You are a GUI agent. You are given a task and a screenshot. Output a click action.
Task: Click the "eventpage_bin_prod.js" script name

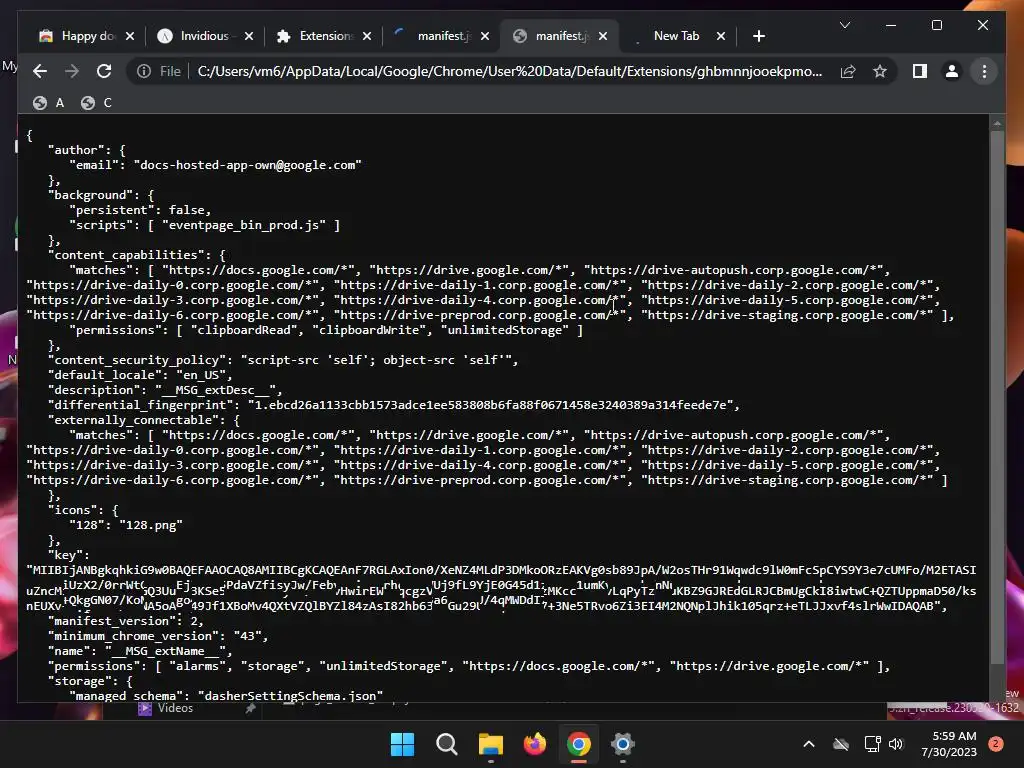click(244, 225)
